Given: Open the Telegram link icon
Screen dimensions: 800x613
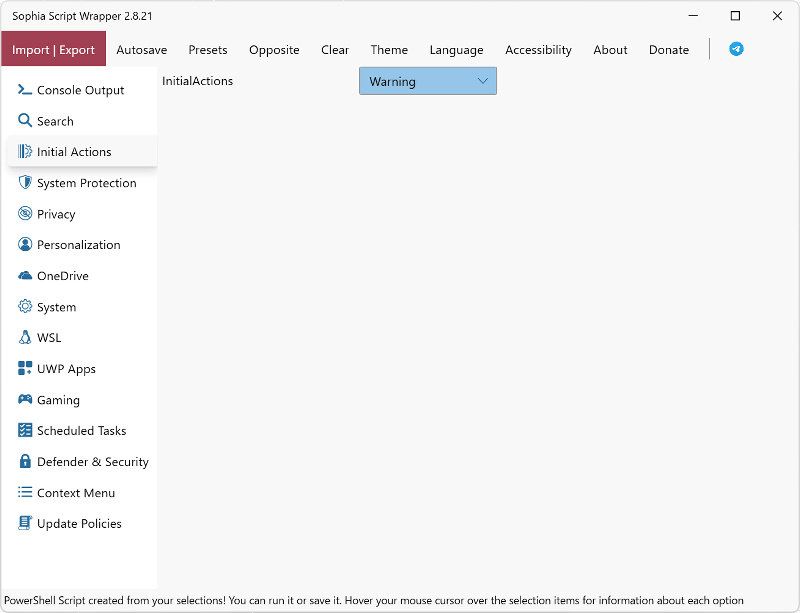Looking at the screenshot, I should pyautogui.click(x=736, y=49).
